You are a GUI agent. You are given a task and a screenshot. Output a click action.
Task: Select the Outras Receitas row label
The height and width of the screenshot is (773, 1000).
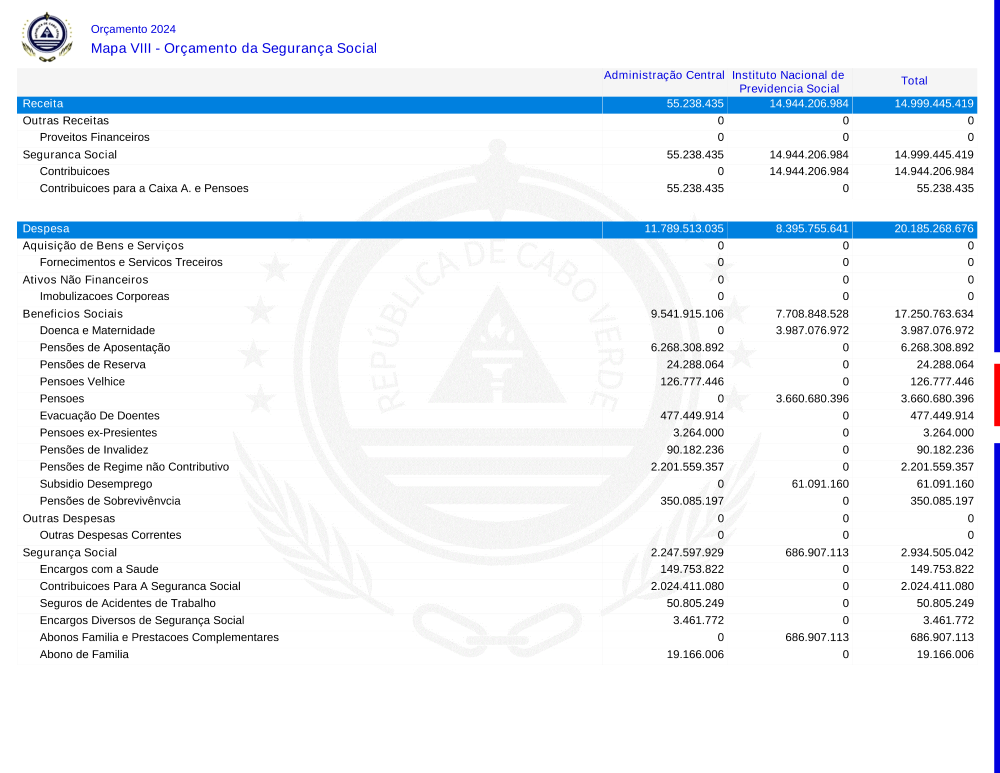pos(66,120)
